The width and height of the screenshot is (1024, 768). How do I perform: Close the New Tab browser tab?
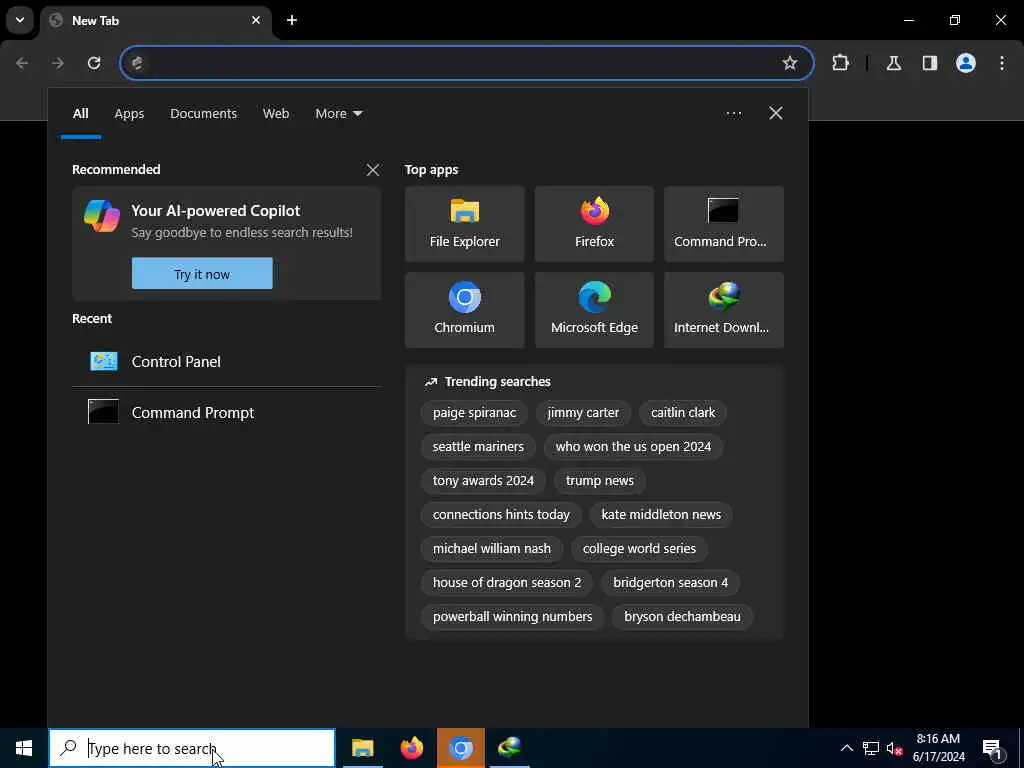point(256,20)
